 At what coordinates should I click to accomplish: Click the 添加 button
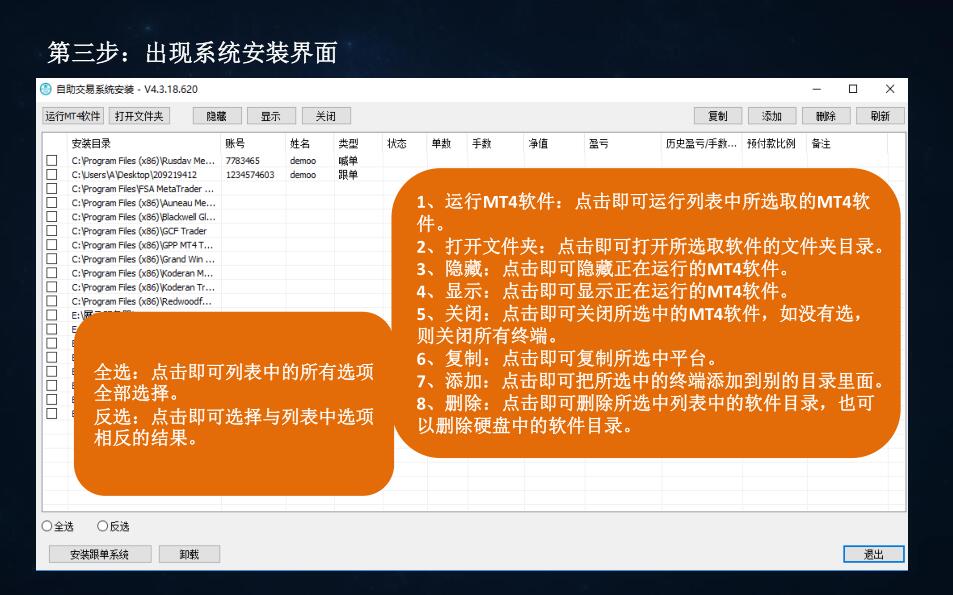point(771,116)
